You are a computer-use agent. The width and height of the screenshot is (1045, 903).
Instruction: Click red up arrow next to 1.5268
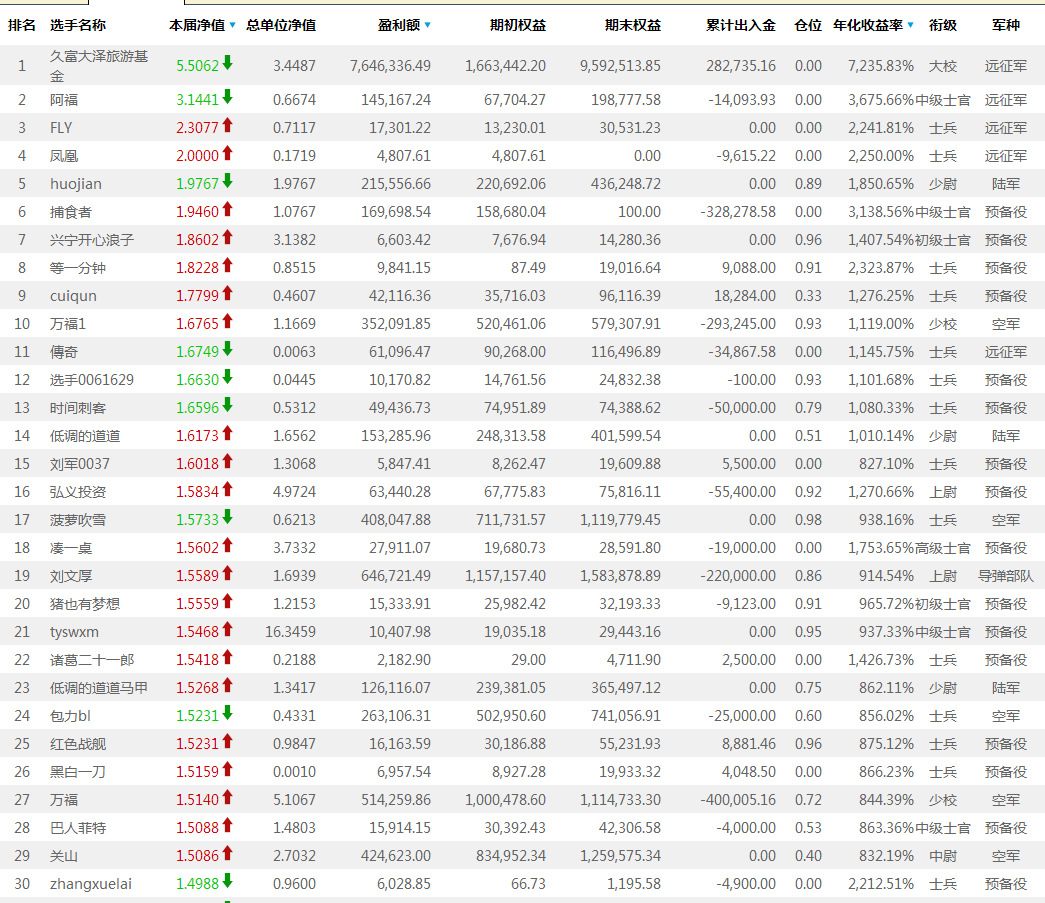227,684
